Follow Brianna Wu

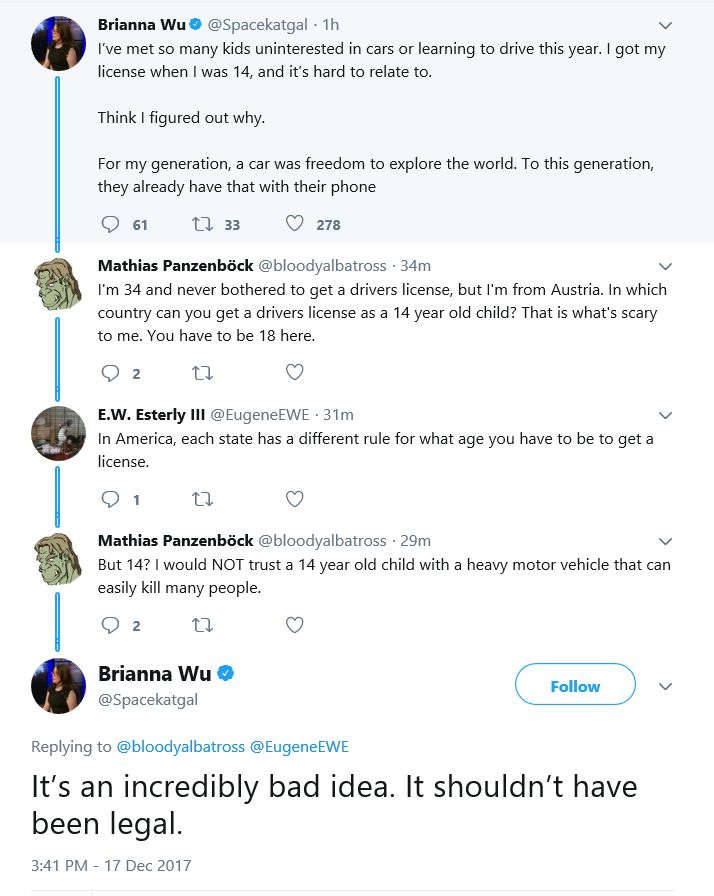coord(575,684)
